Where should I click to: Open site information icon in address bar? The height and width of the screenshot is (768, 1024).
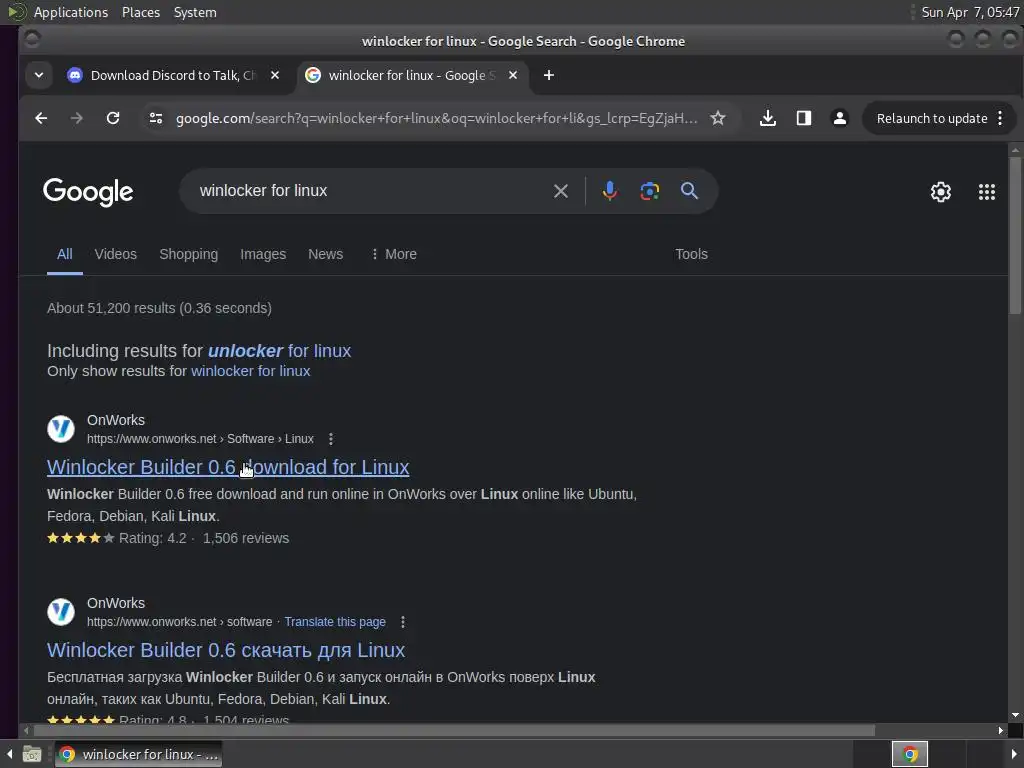(156, 118)
